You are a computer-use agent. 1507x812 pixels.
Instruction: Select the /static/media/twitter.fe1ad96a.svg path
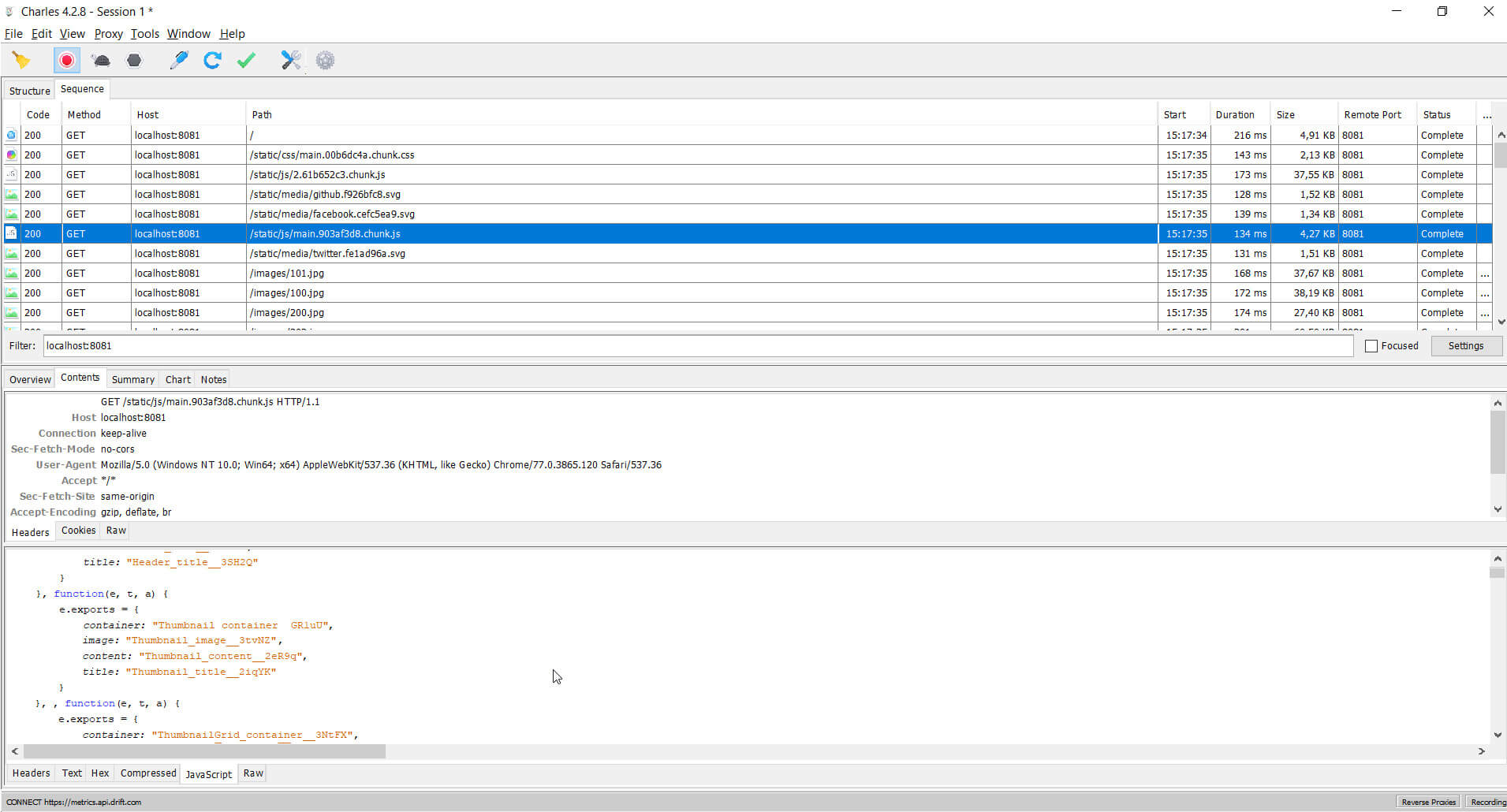coord(327,254)
